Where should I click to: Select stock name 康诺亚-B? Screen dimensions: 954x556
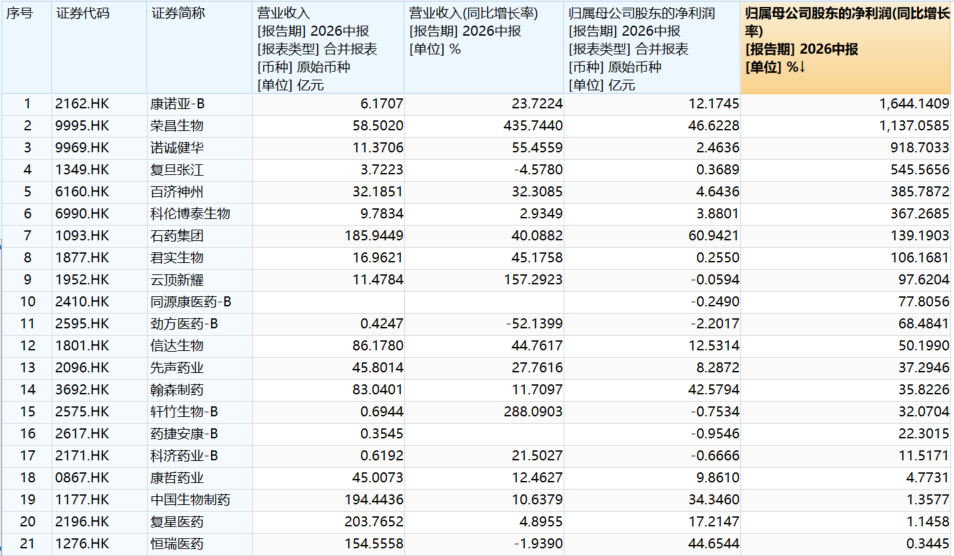coord(178,104)
